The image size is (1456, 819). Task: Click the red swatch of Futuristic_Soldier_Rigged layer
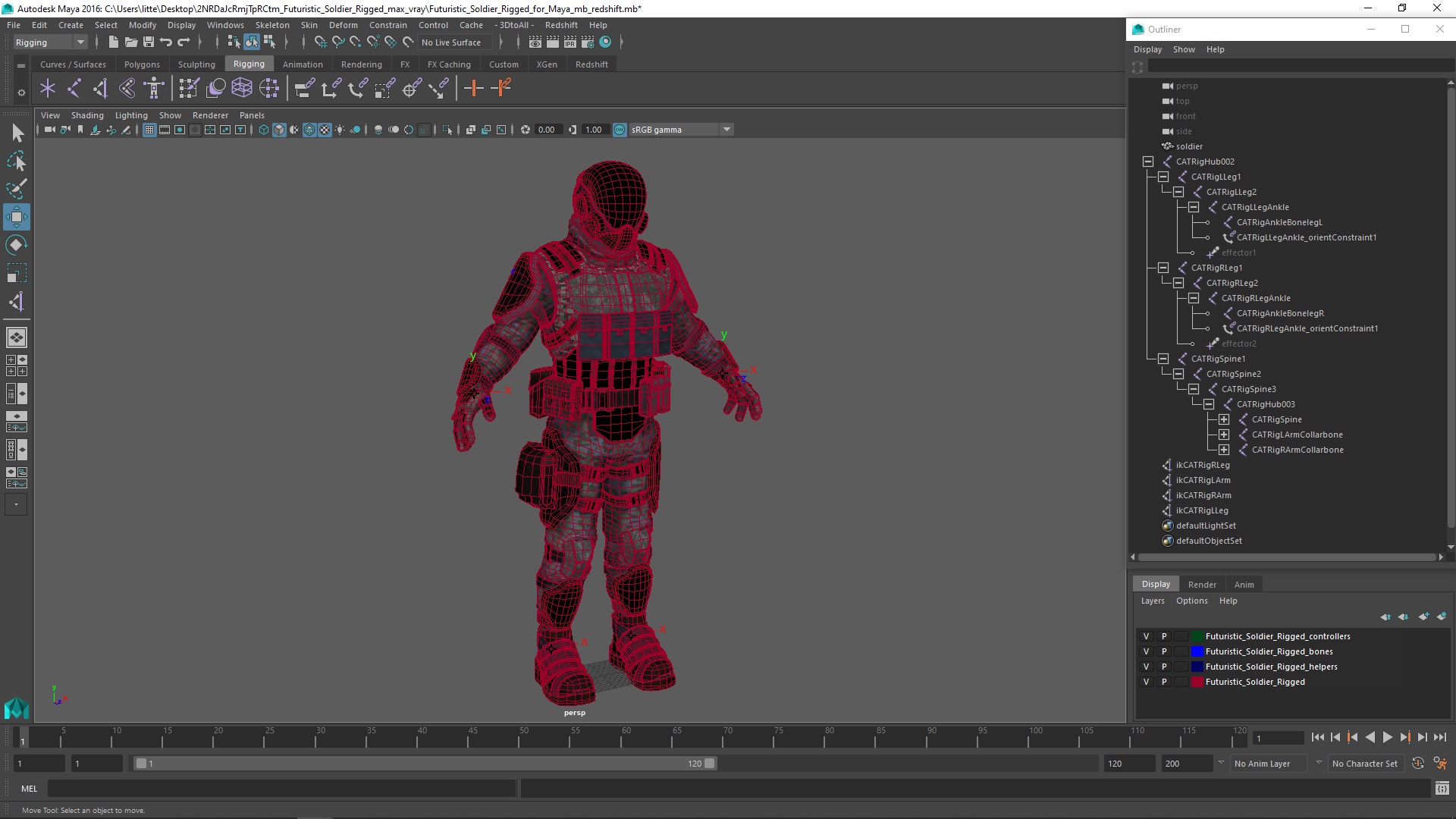coord(1197,682)
